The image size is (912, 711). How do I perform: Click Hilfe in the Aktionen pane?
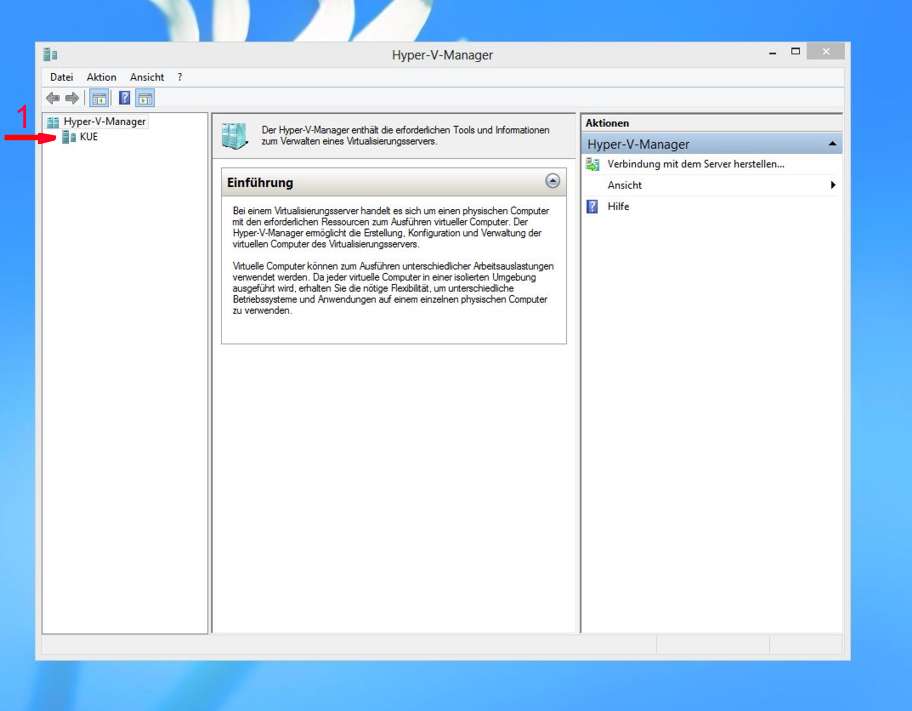click(618, 207)
